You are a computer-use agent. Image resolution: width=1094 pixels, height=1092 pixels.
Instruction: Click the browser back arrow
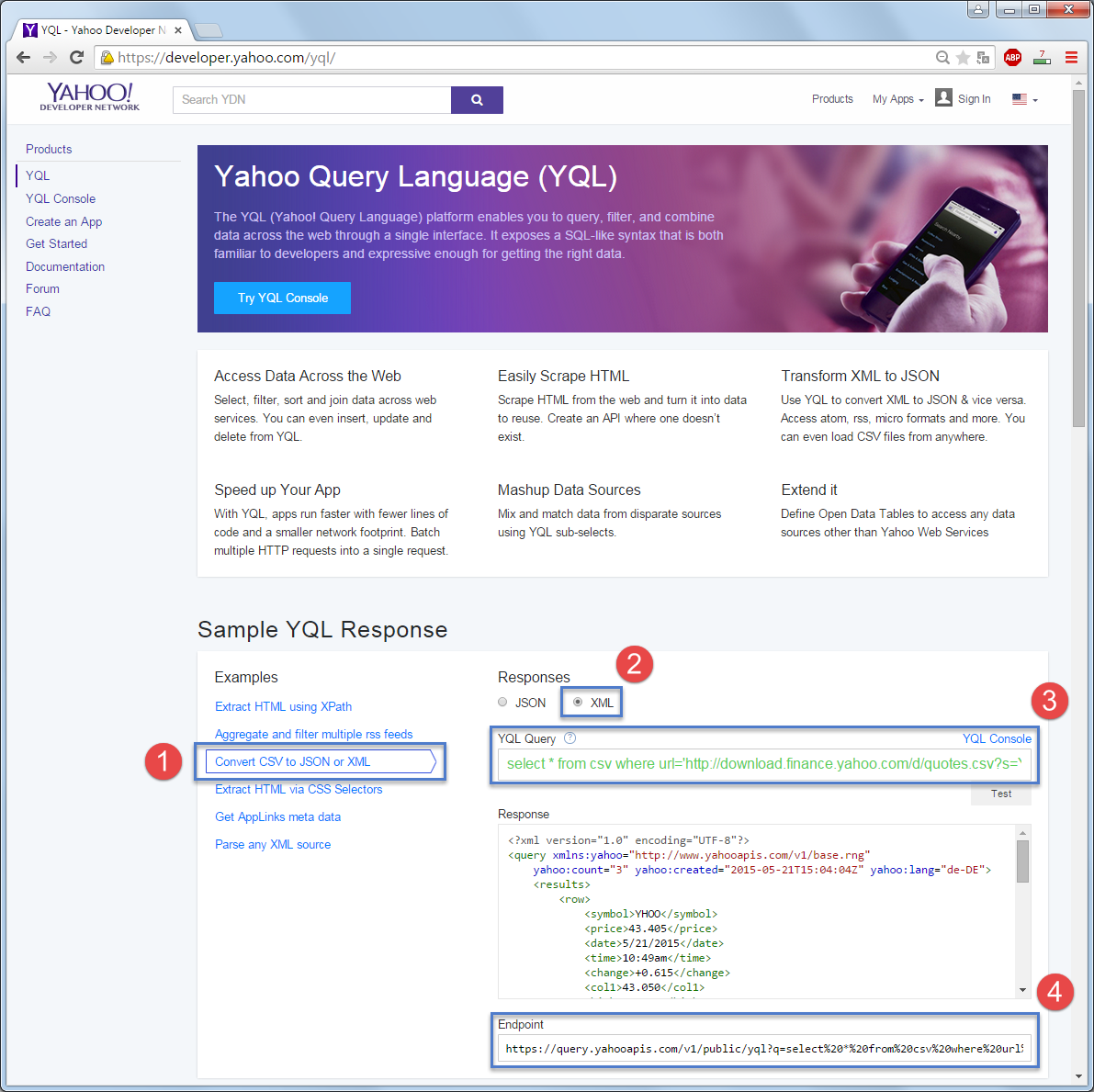(x=23, y=57)
